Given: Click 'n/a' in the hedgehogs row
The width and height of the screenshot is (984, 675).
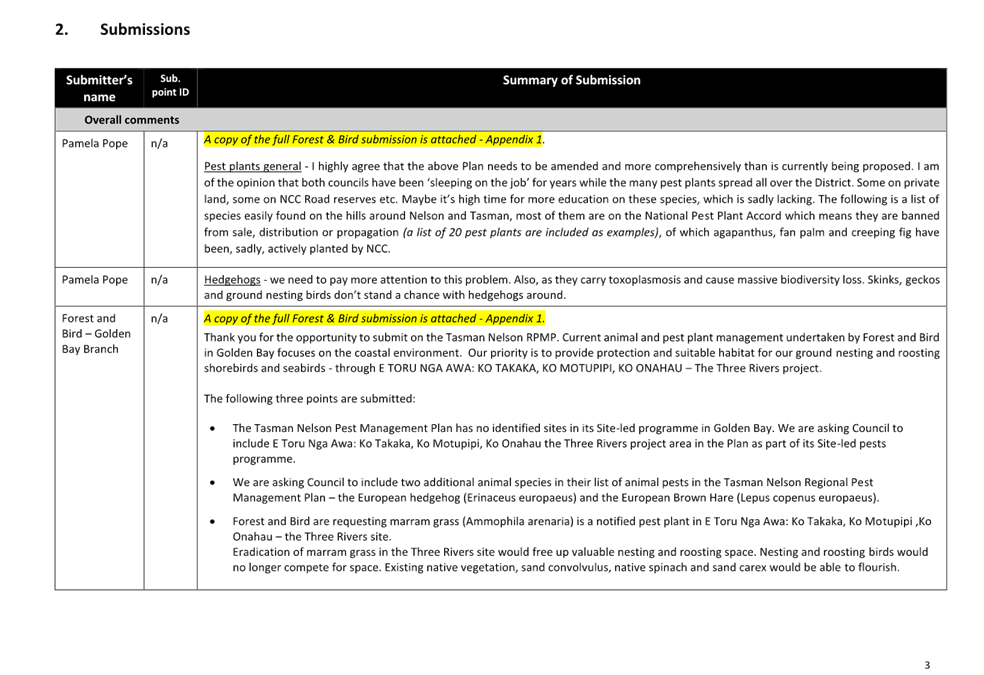Looking at the screenshot, I should coord(159,280).
